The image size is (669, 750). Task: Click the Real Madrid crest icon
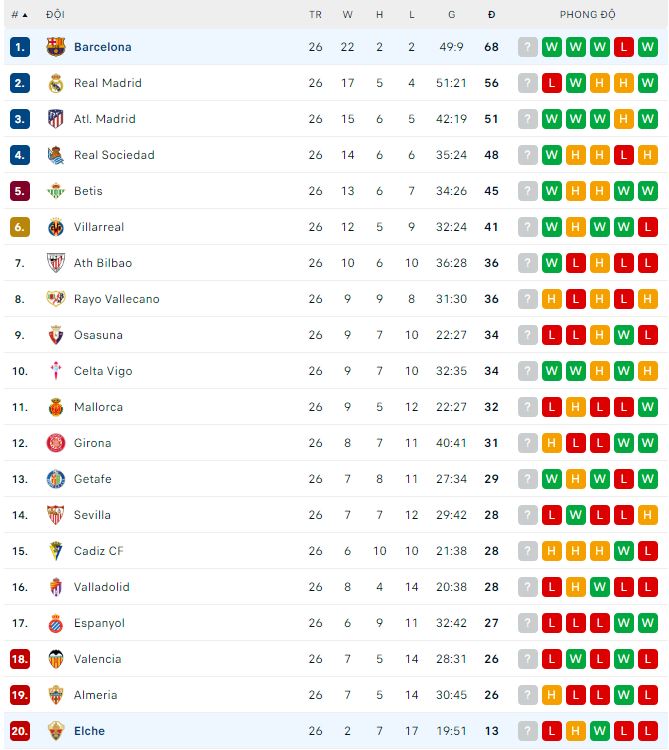coord(56,83)
